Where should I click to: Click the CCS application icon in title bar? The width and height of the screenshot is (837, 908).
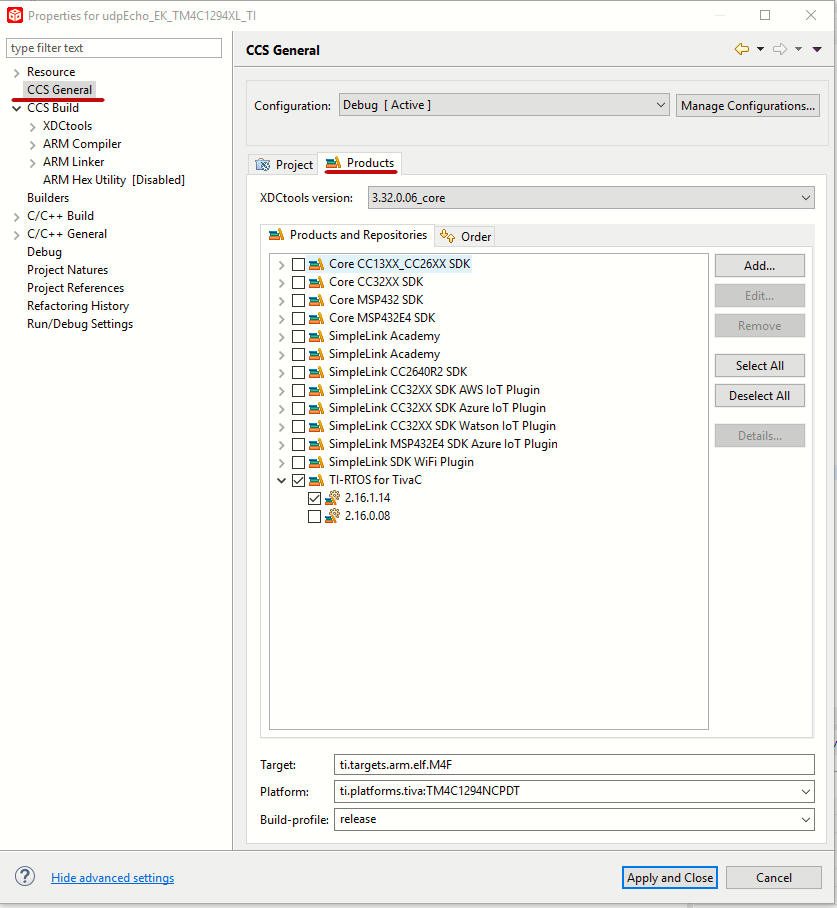click(x=14, y=15)
